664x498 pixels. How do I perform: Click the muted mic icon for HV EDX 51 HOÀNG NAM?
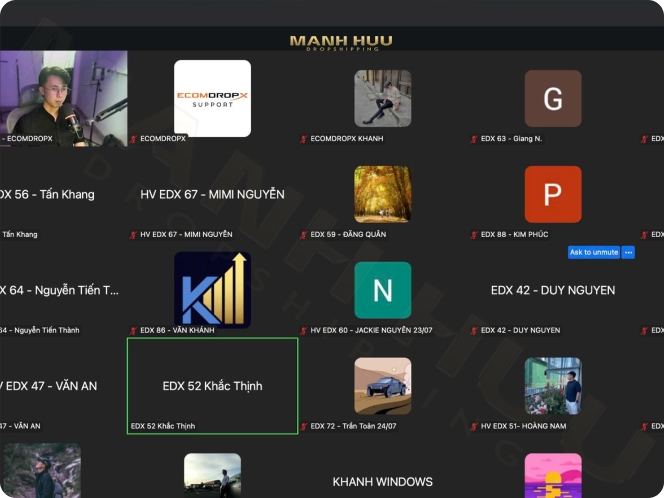[474, 427]
